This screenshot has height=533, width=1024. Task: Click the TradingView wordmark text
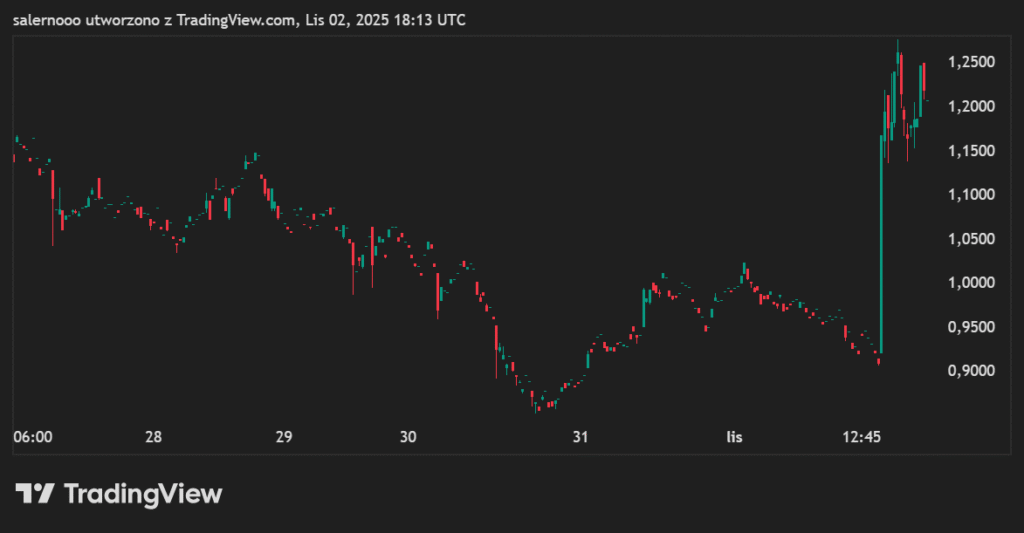coord(143,493)
